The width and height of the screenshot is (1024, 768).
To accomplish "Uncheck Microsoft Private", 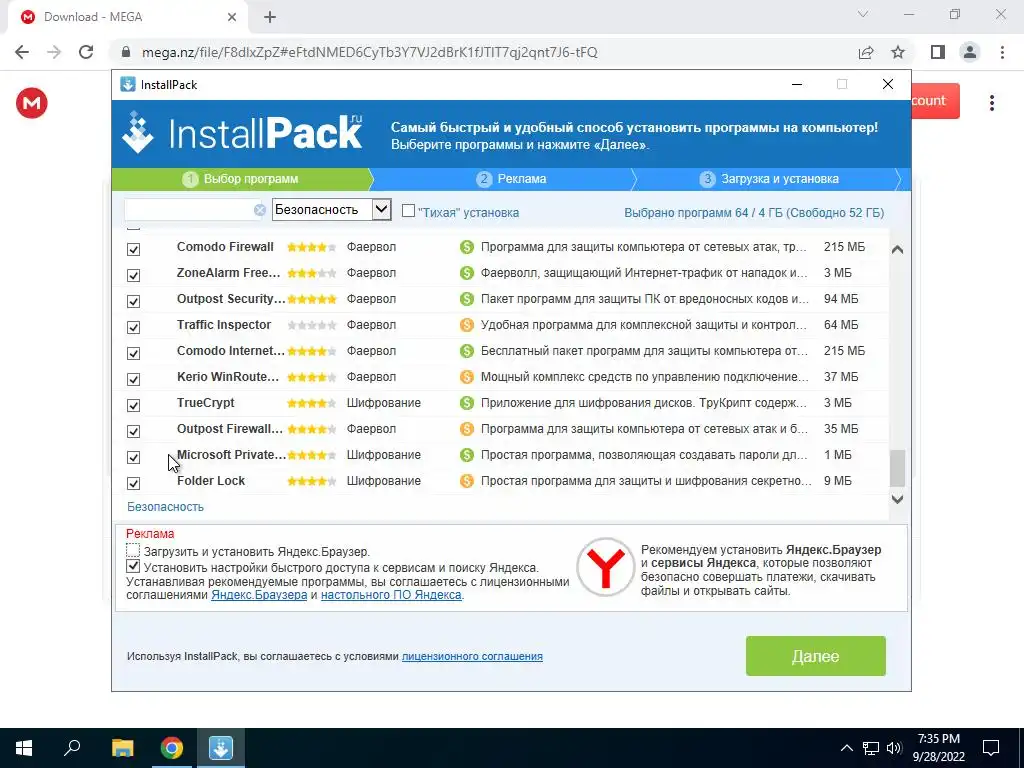I will [133, 457].
